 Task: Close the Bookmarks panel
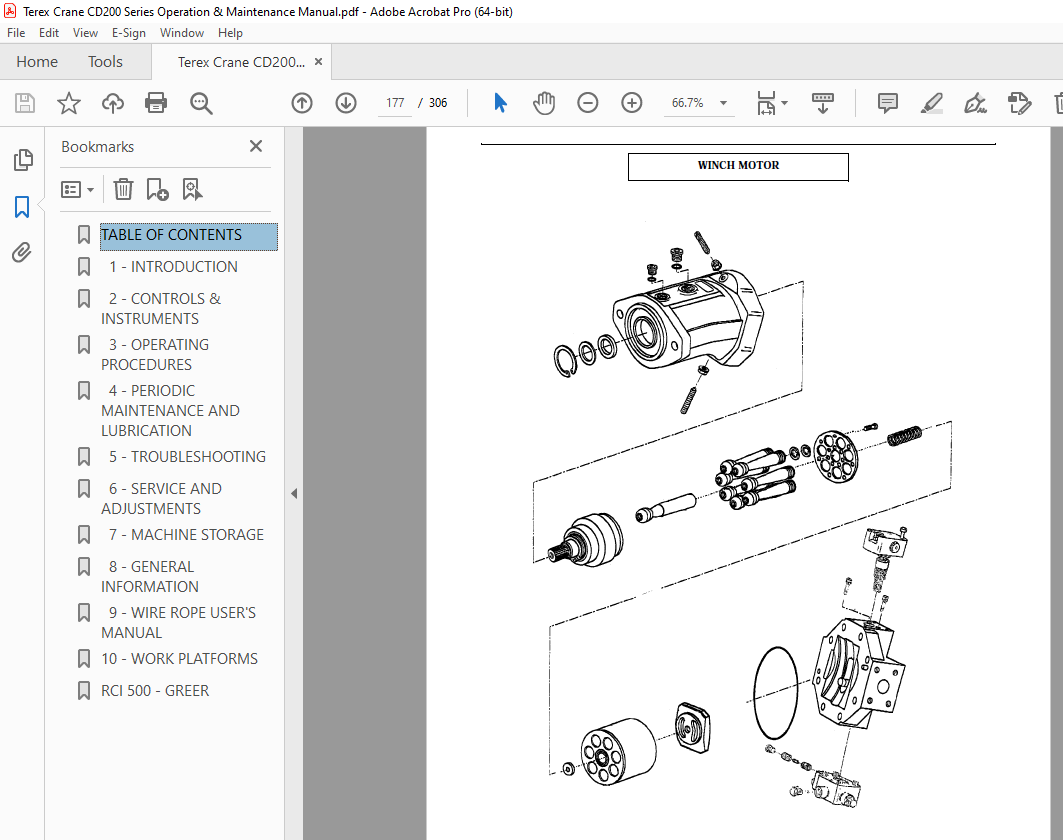pyautogui.click(x=256, y=146)
